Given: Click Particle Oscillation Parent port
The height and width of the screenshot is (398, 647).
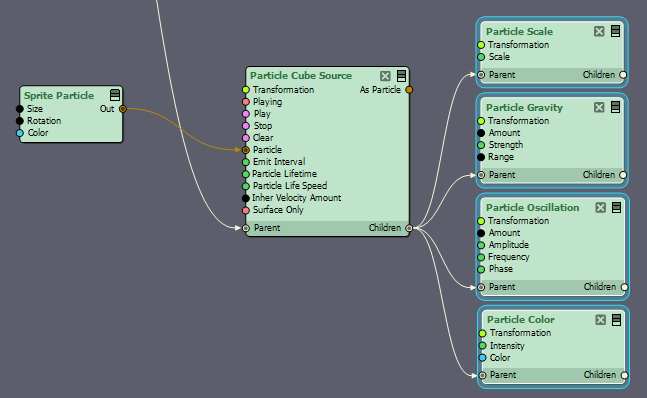Looking at the screenshot, I should coord(481,287).
